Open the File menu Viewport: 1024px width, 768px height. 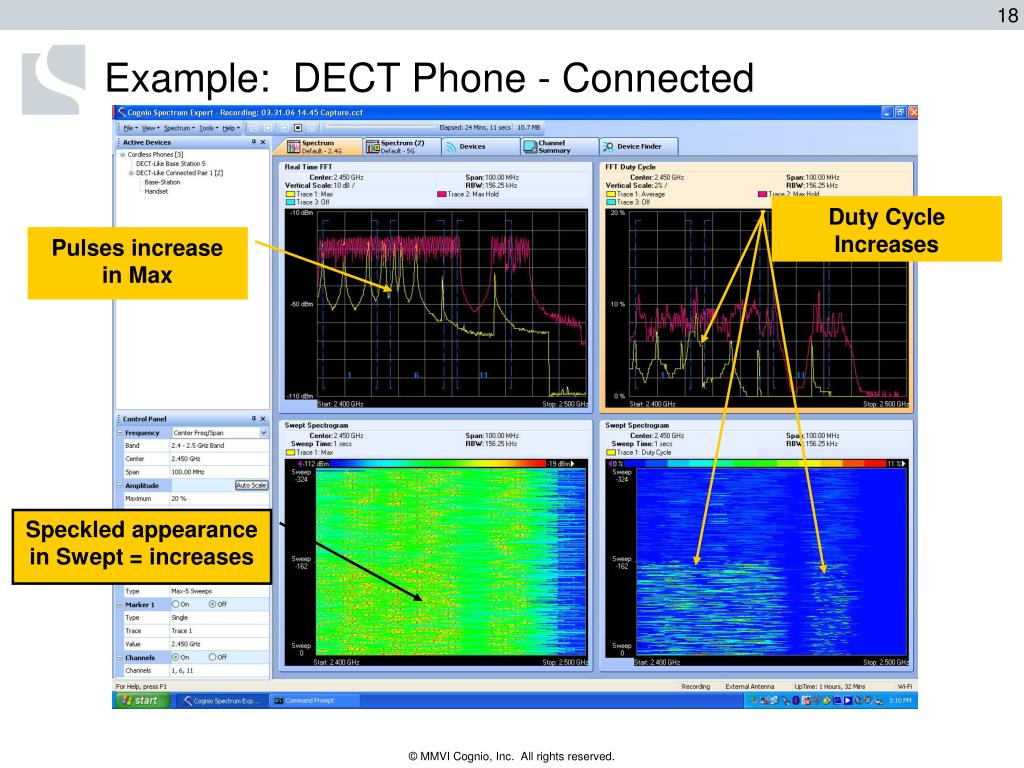[130, 128]
